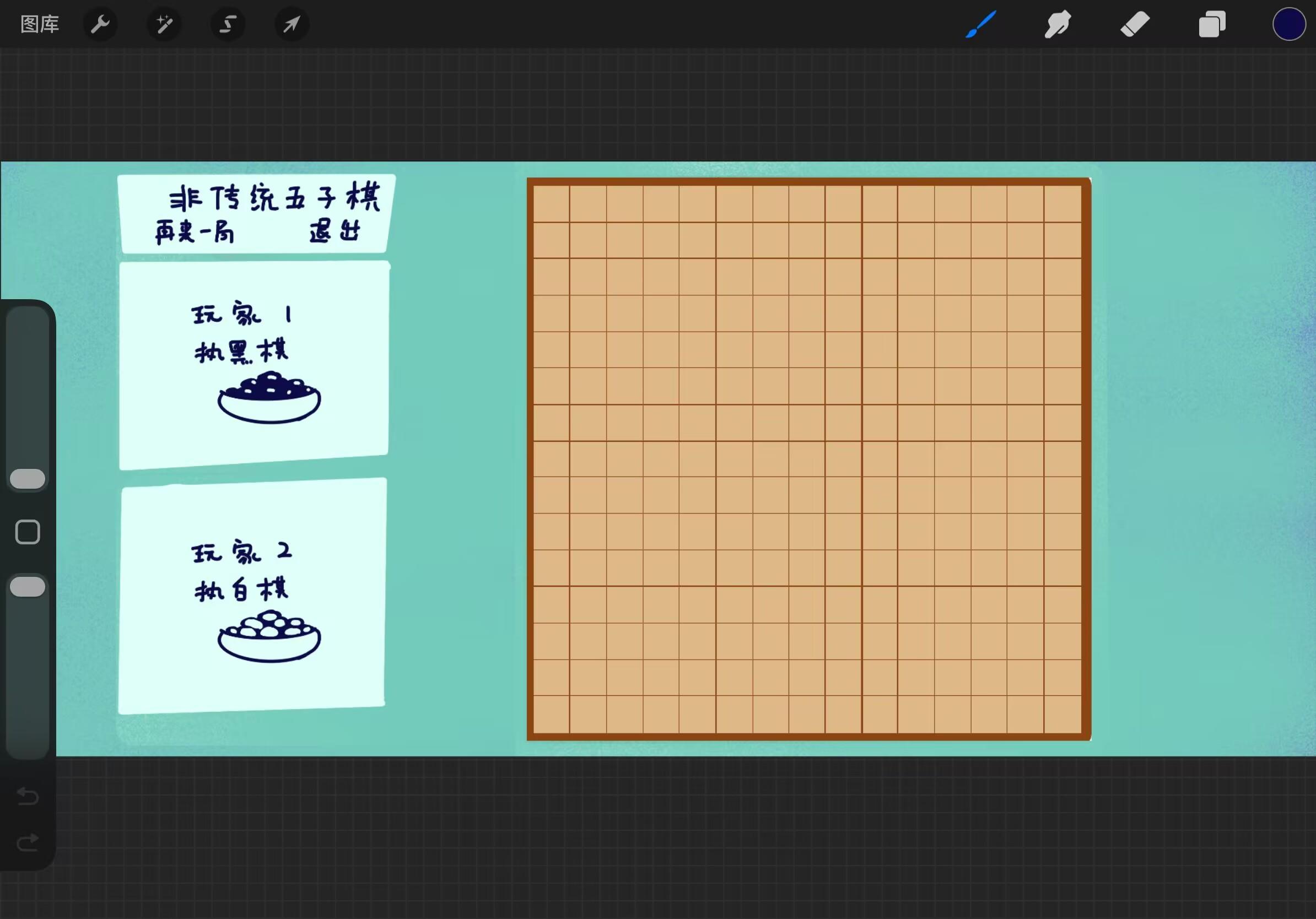
Task: Click the brush opacity slider handle
Action: point(28,587)
